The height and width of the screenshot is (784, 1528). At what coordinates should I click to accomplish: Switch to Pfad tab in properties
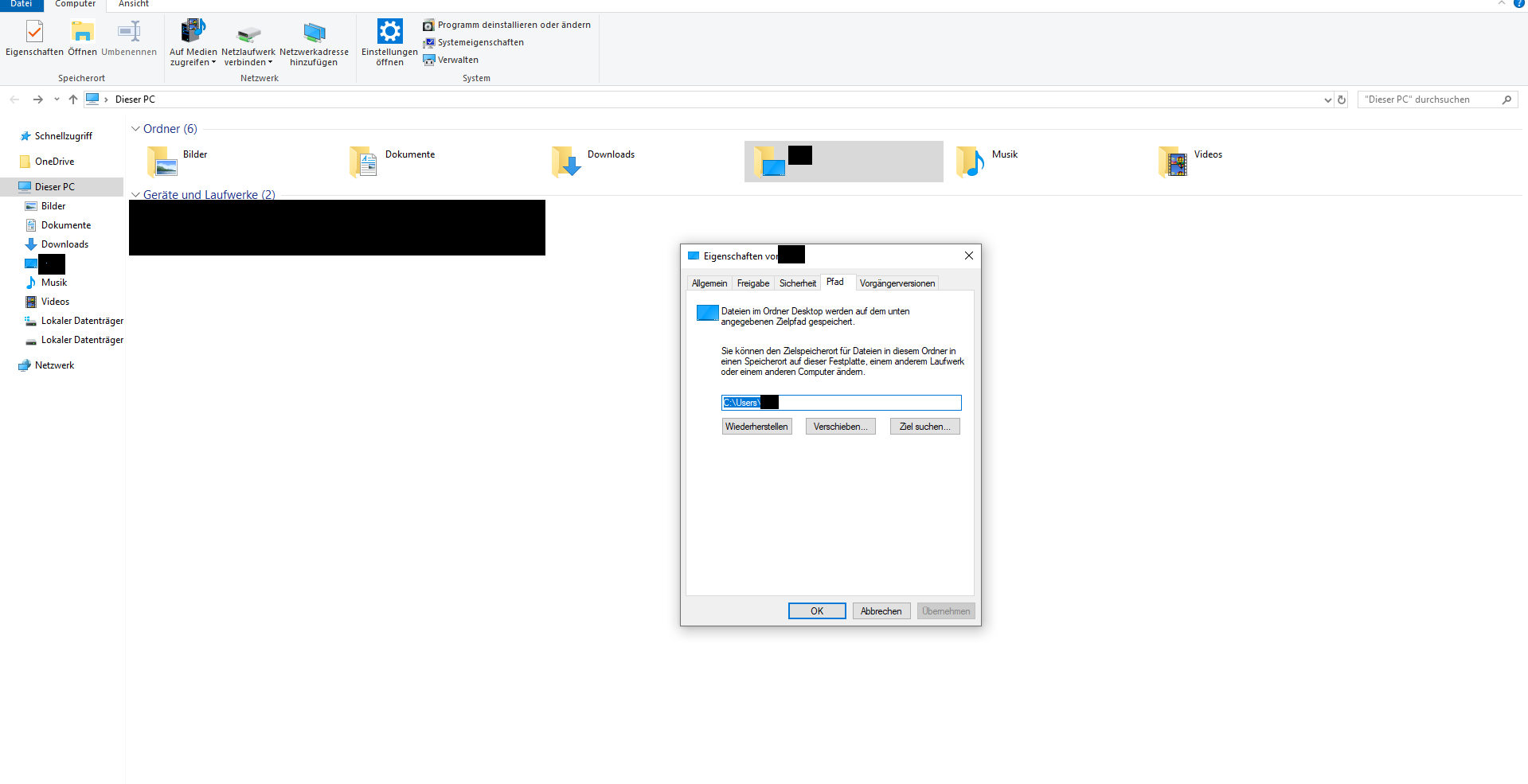coord(835,282)
